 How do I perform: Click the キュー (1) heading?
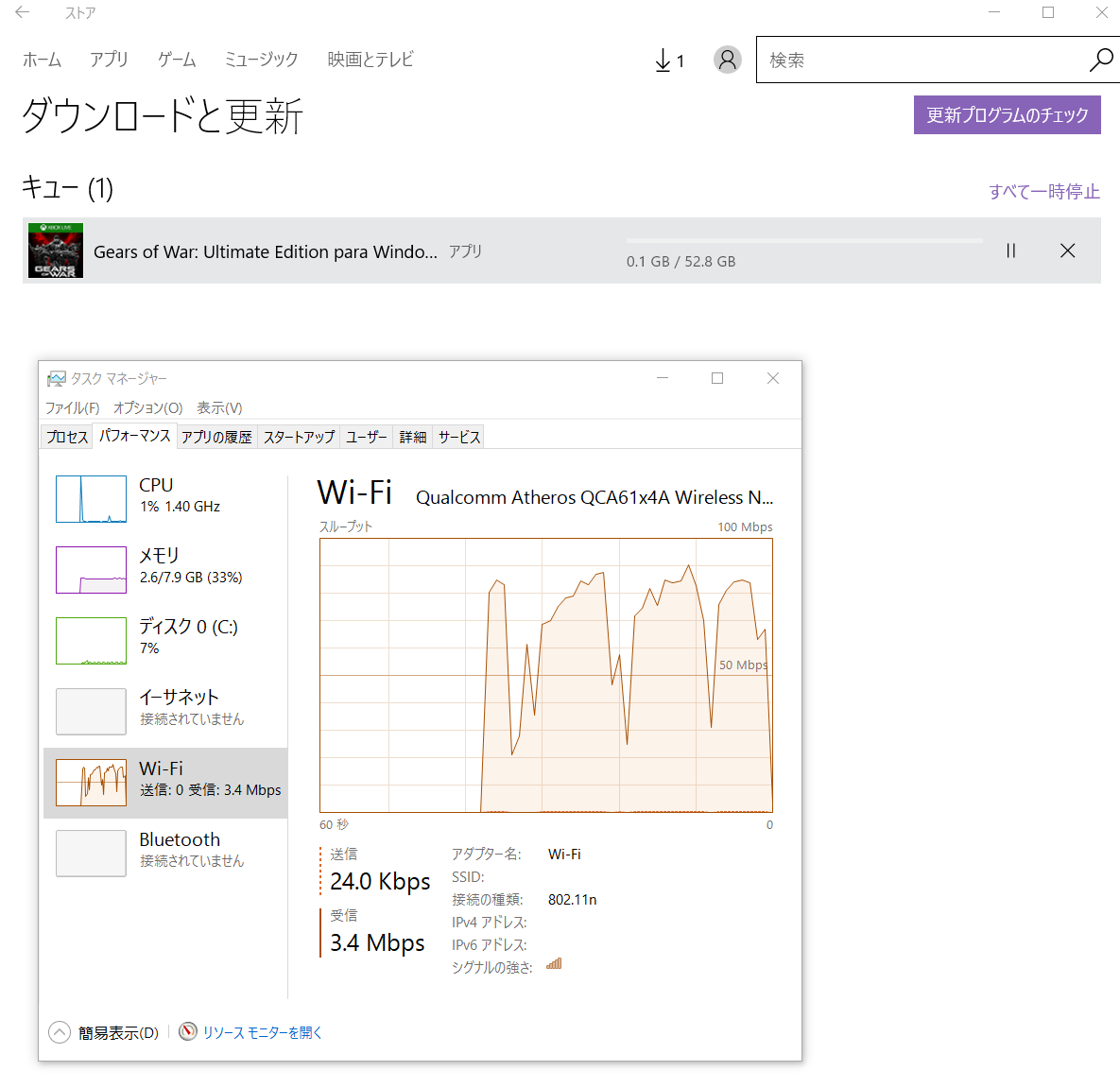tap(67, 188)
